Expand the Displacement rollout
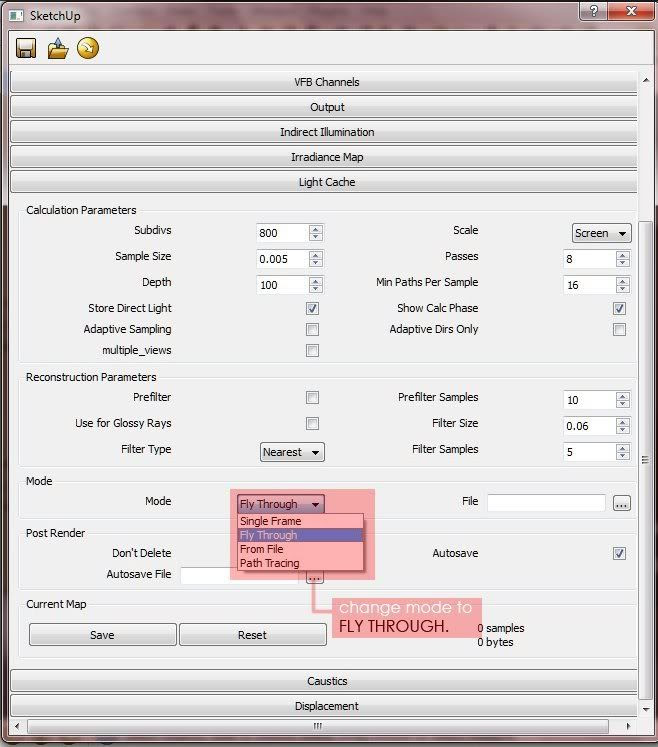The image size is (658, 747). click(324, 706)
